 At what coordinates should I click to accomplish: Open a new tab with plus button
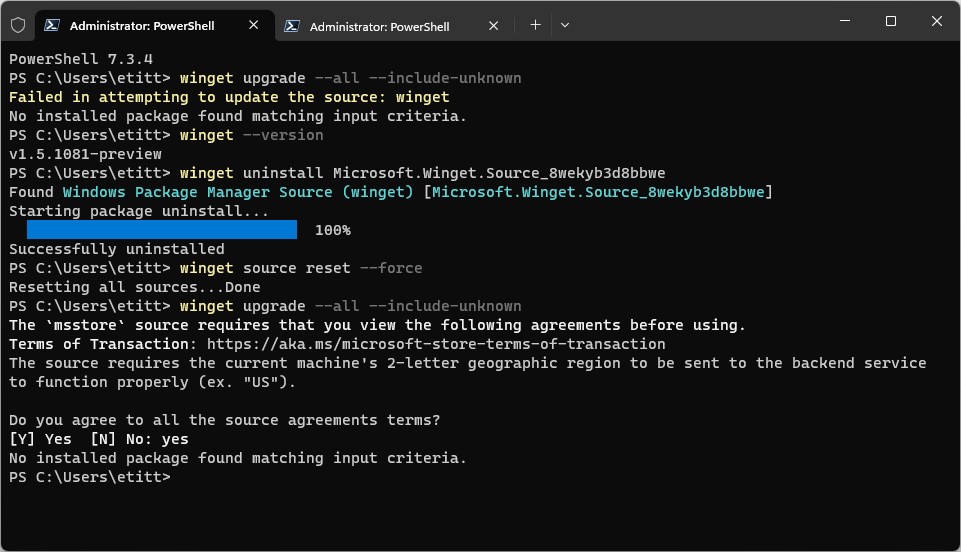tap(535, 25)
